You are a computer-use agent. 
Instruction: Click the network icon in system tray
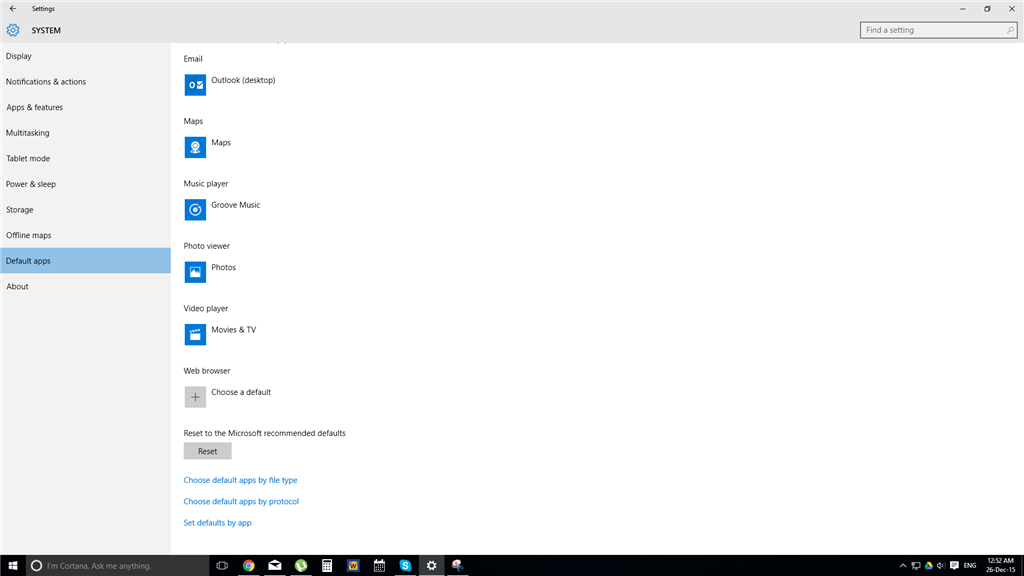916,566
